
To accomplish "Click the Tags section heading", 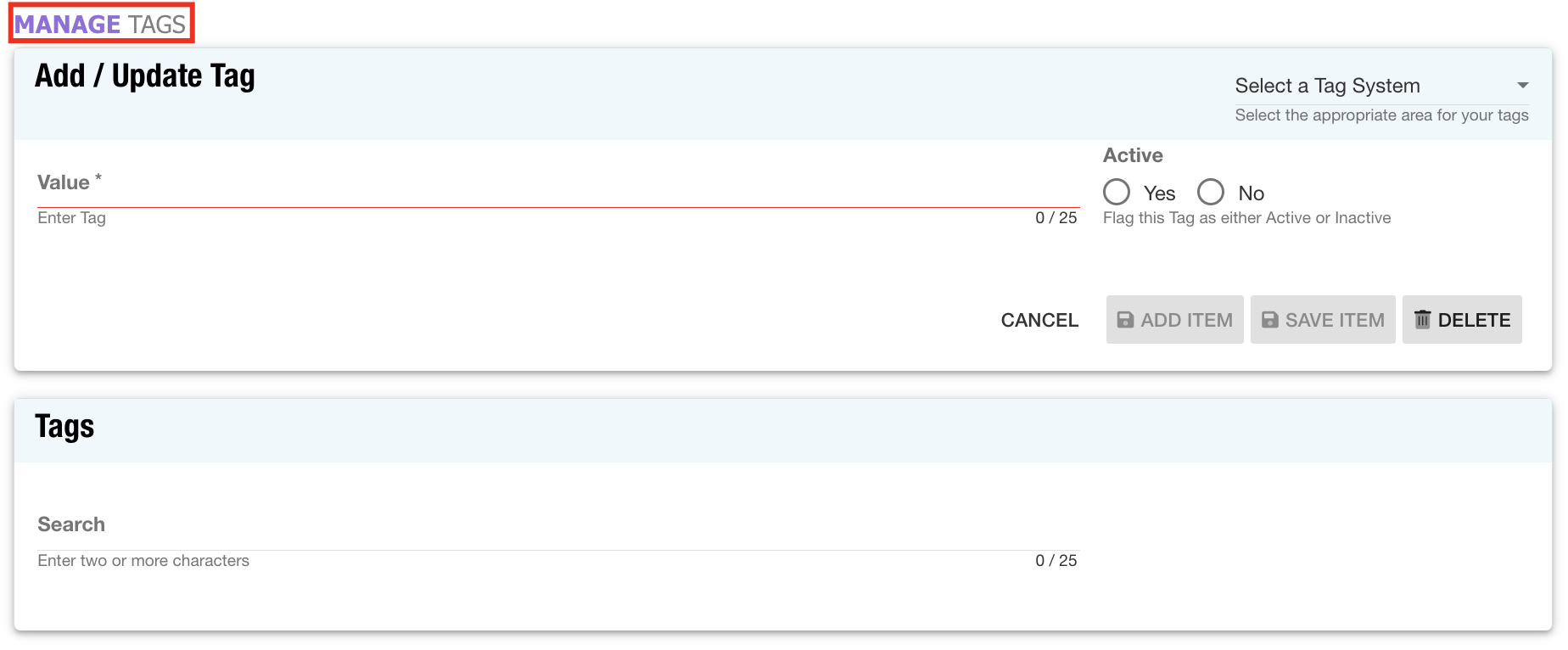I will point(64,427).
